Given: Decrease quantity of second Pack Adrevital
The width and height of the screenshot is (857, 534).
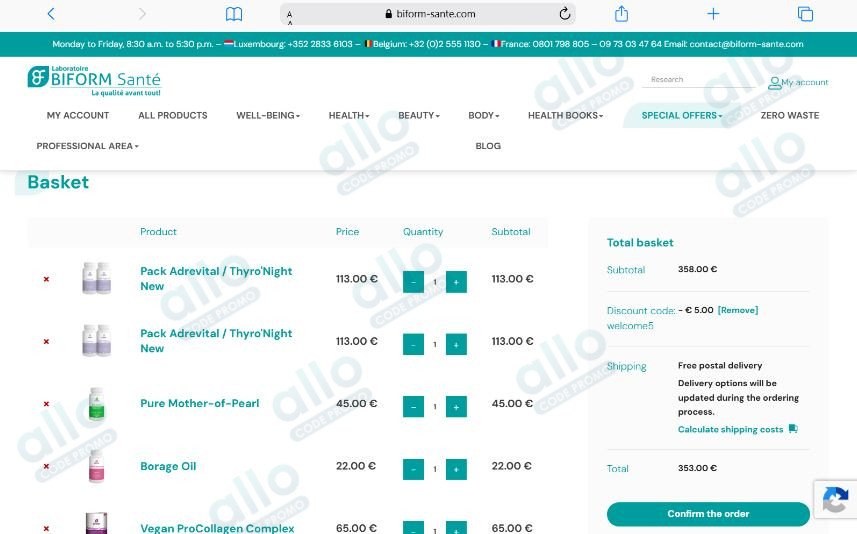Looking at the screenshot, I should (x=413, y=344).
